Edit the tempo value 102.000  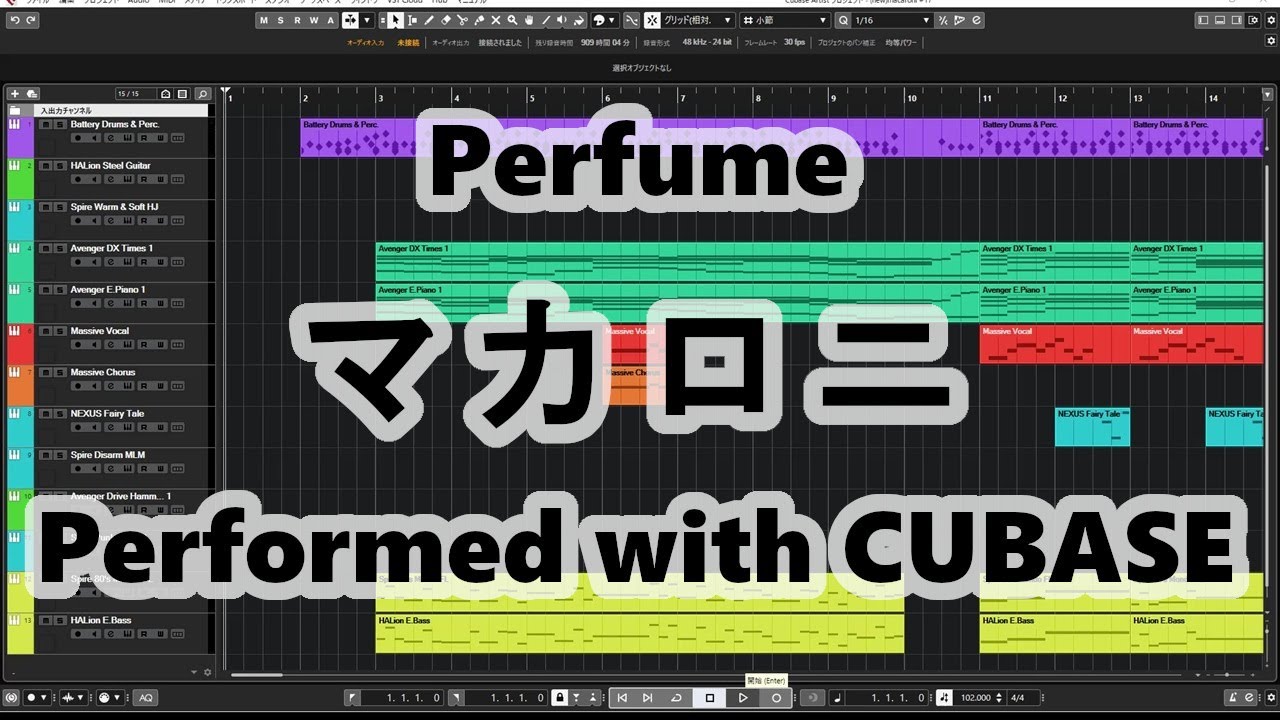[x=976, y=698]
